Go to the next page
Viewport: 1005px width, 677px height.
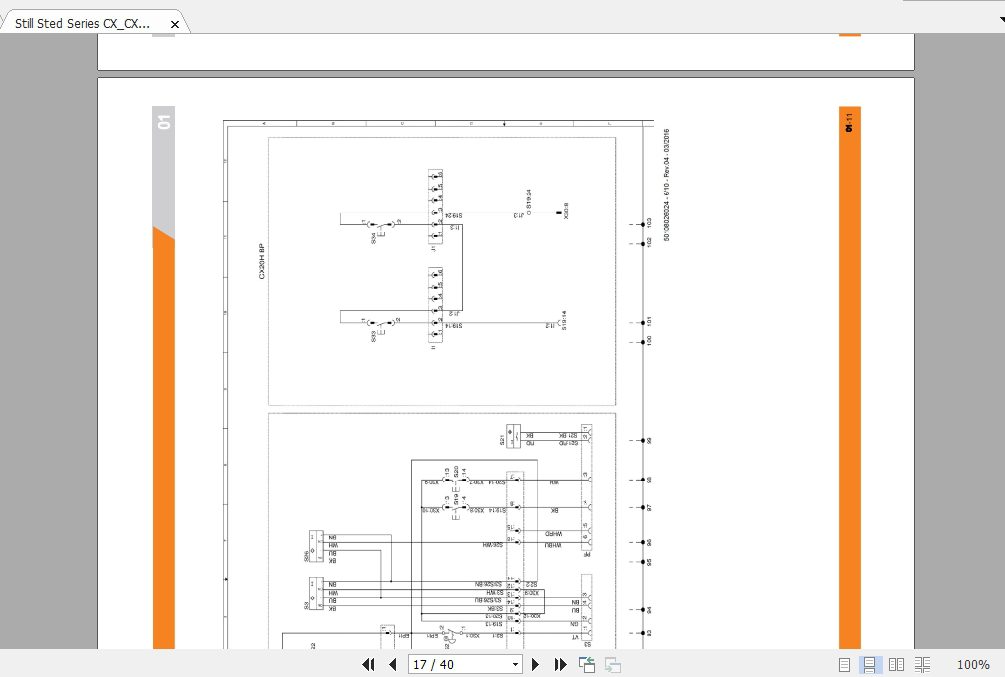[x=536, y=665]
